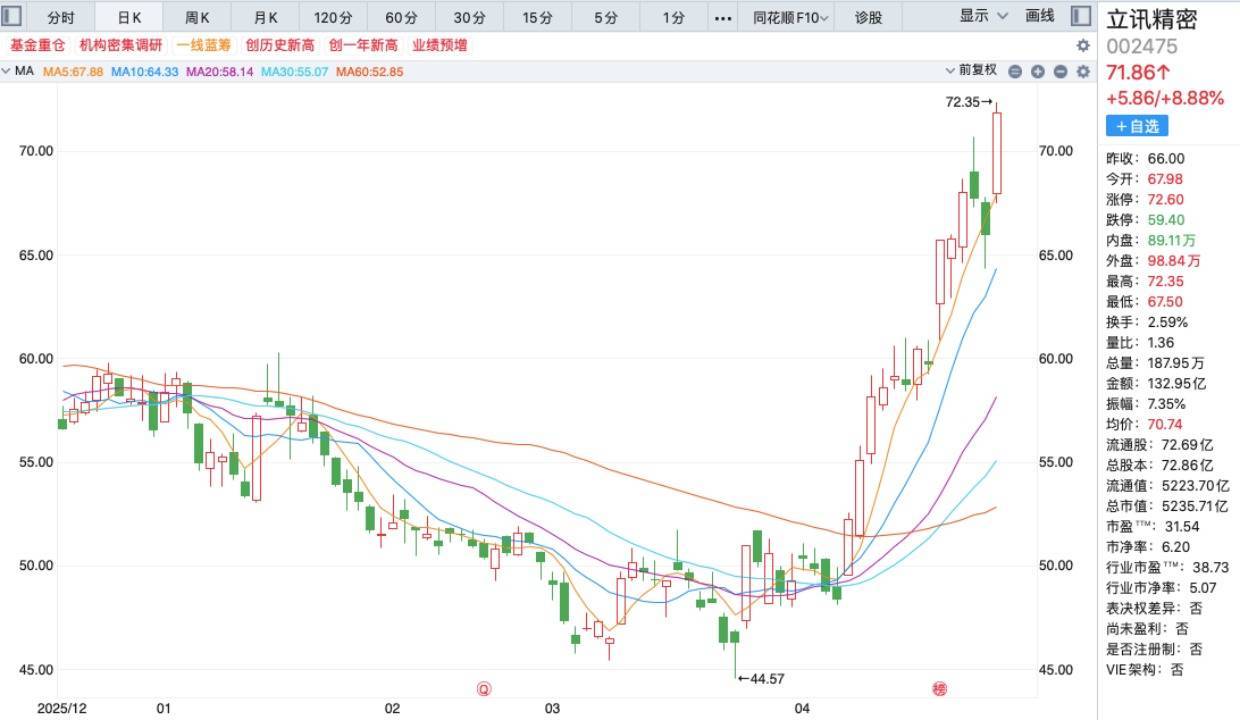Open the 同花顺F10 dropdown
Viewport: 1240px width, 720px height.
791,17
